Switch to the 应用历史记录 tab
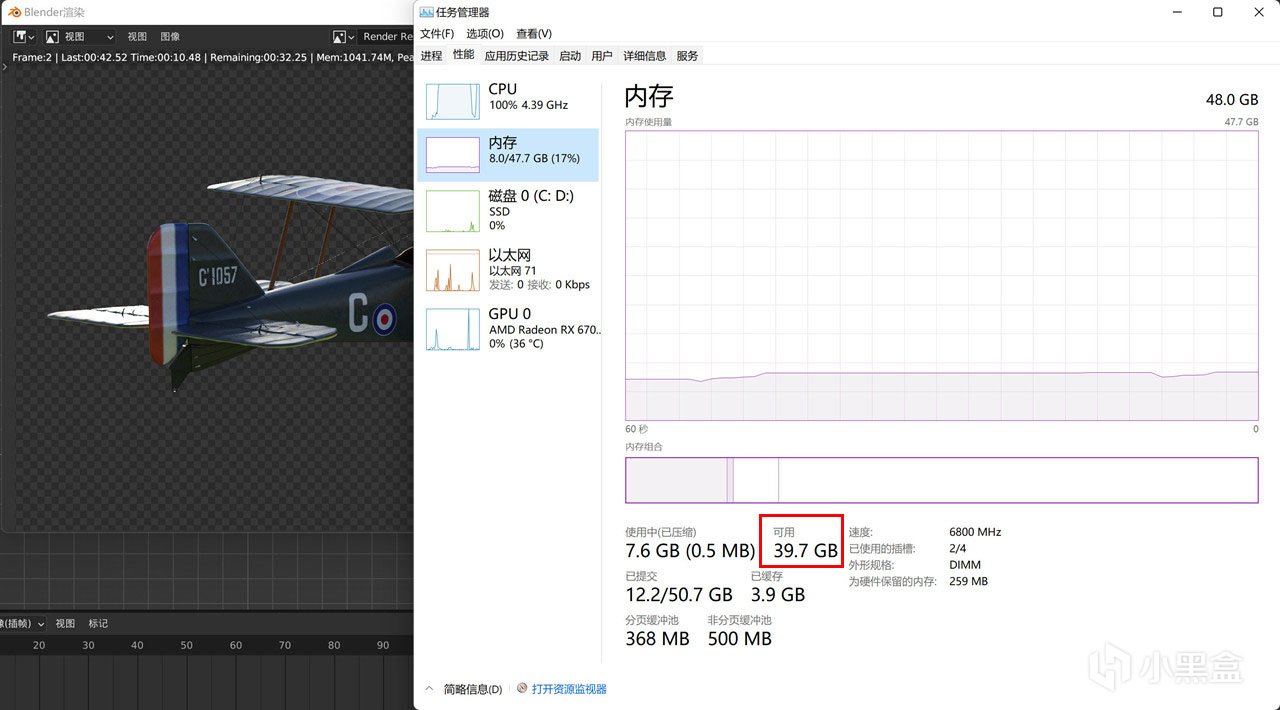Image resolution: width=1280 pixels, height=710 pixels. 517,56
